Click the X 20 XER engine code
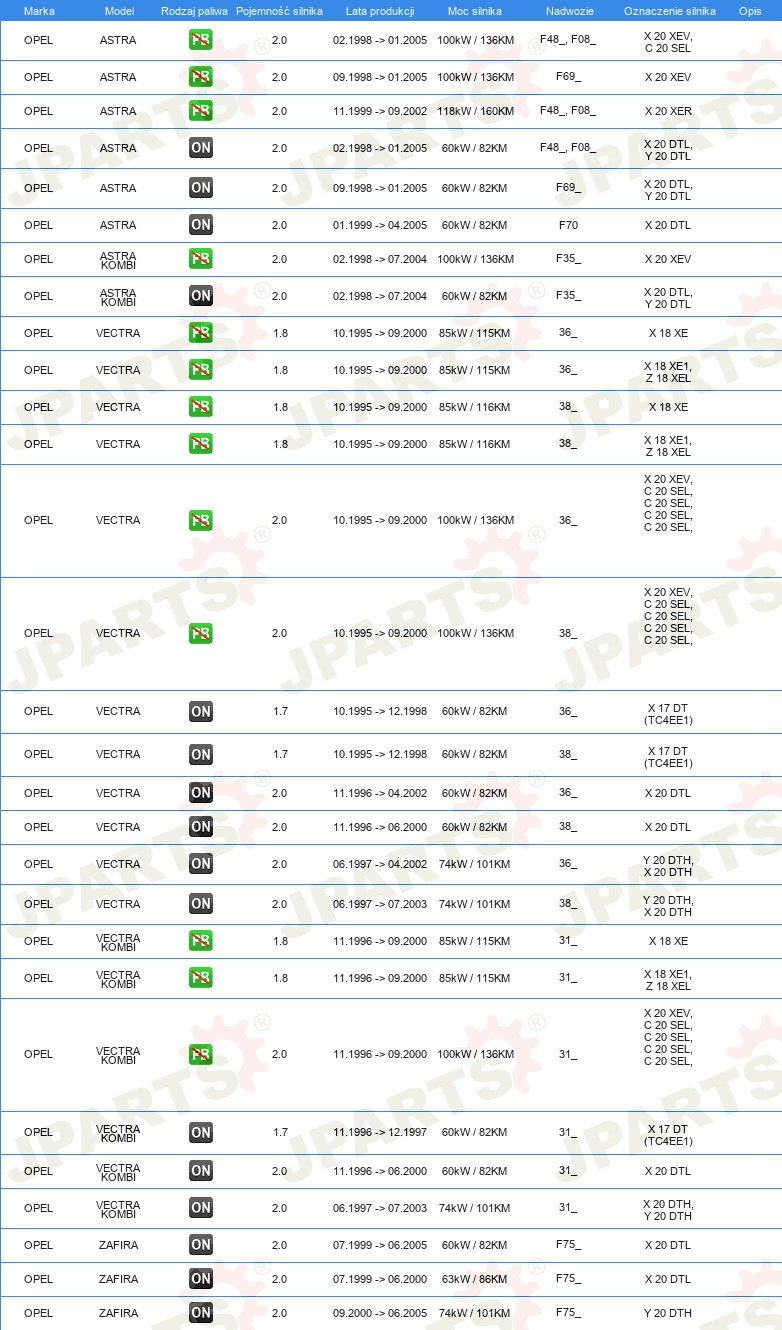 [668, 111]
